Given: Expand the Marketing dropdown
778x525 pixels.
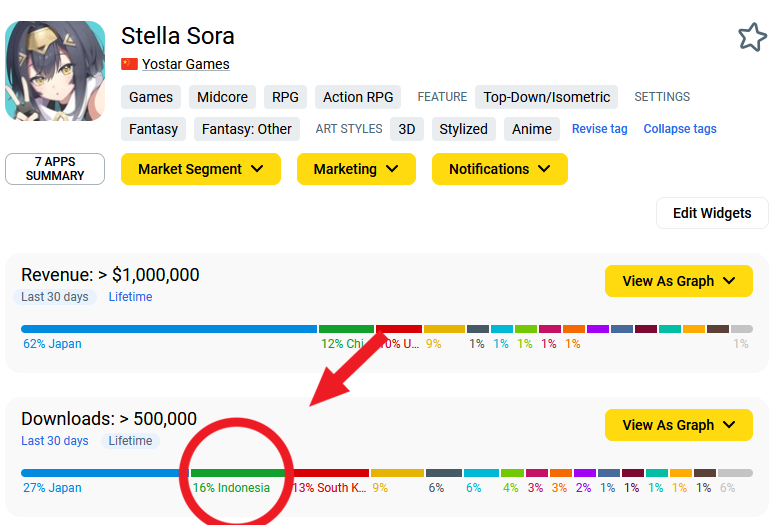Looking at the screenshot, I should 356,169.
